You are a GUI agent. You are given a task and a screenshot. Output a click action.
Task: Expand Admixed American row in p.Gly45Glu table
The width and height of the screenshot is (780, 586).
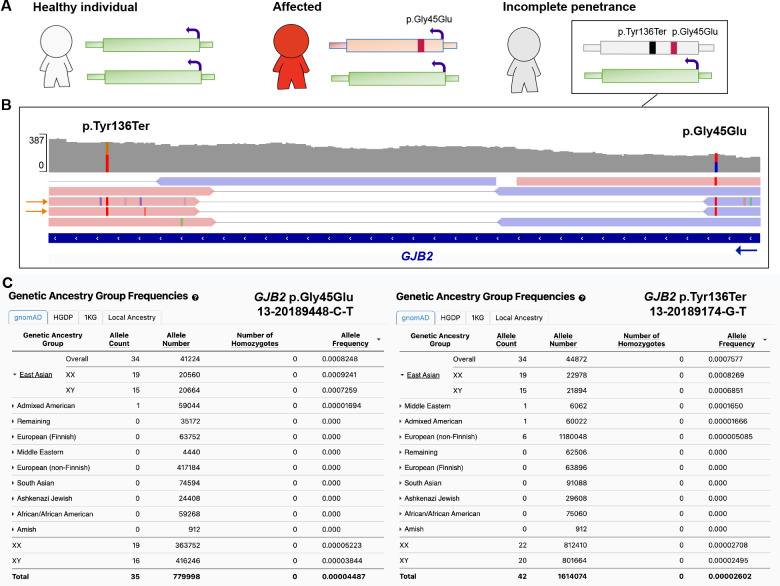tap(13, 407)
